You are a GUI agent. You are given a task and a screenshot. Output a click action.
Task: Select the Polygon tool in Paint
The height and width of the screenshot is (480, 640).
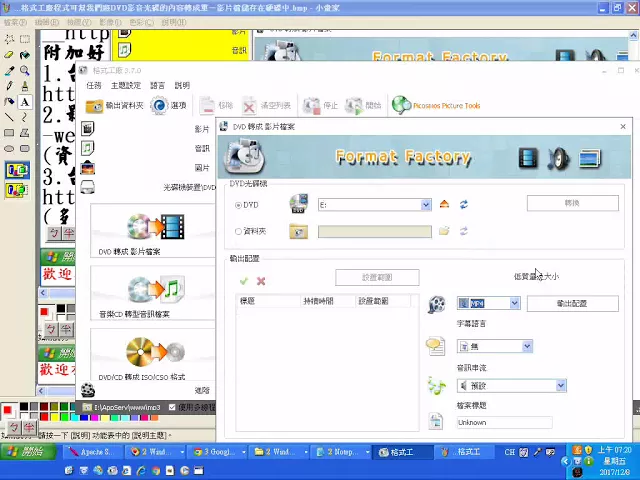[25, 133]
